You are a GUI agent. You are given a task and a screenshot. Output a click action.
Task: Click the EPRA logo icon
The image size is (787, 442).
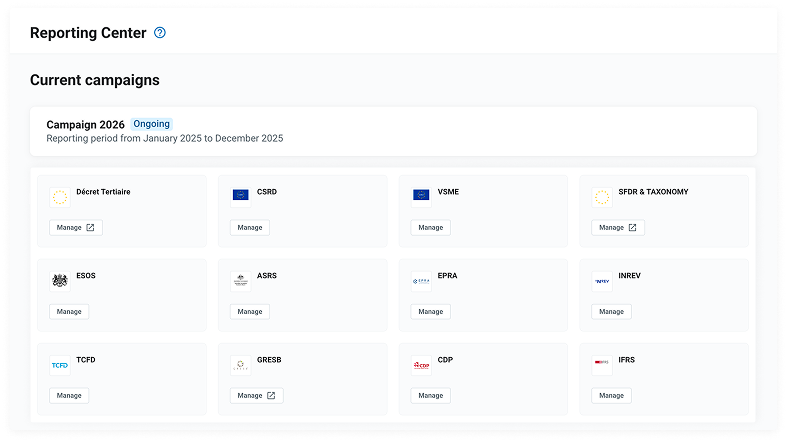[x=421, y=281]
